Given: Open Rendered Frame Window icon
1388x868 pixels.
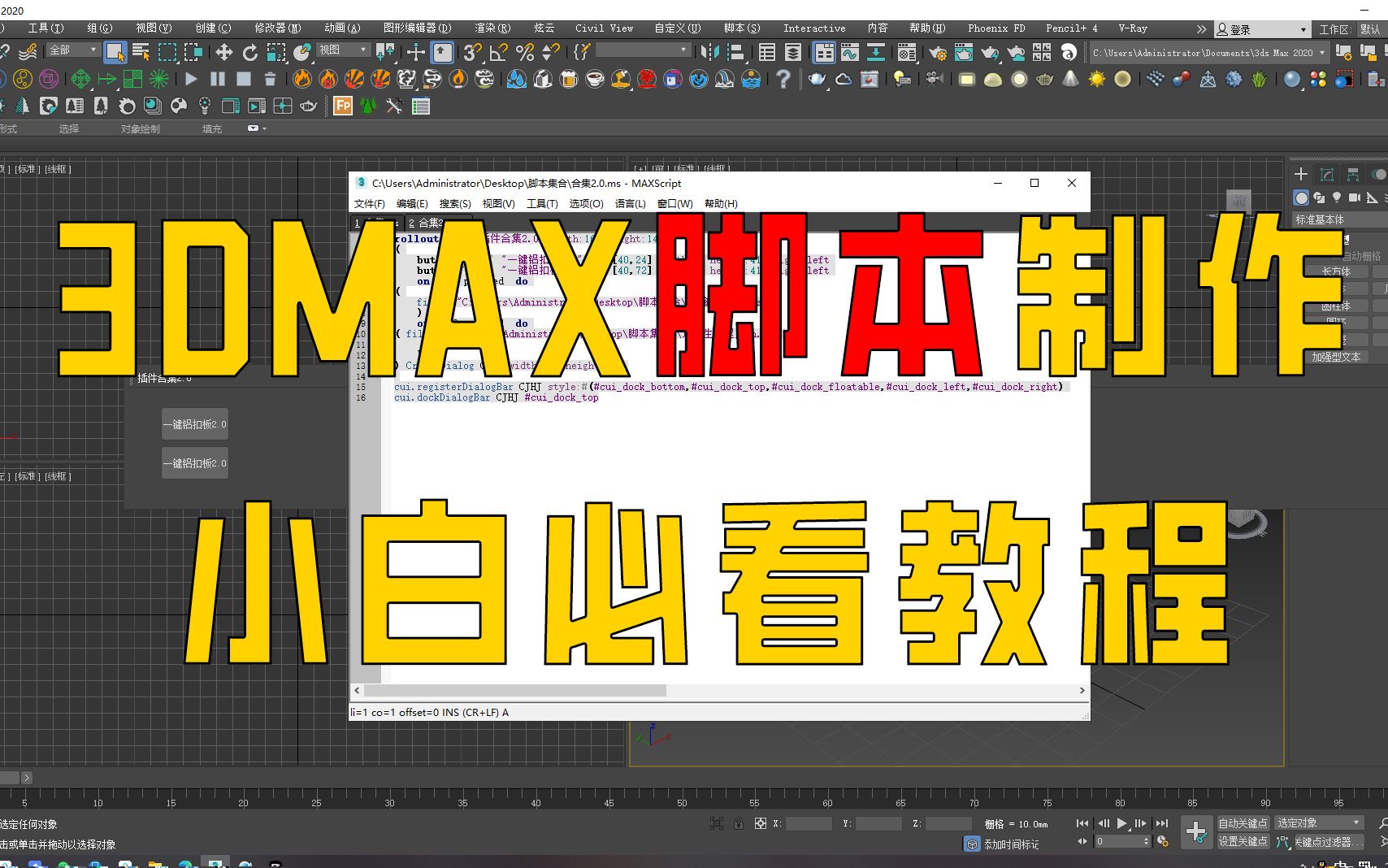Looking at the screenshot, I should click(x=964, y=53).
